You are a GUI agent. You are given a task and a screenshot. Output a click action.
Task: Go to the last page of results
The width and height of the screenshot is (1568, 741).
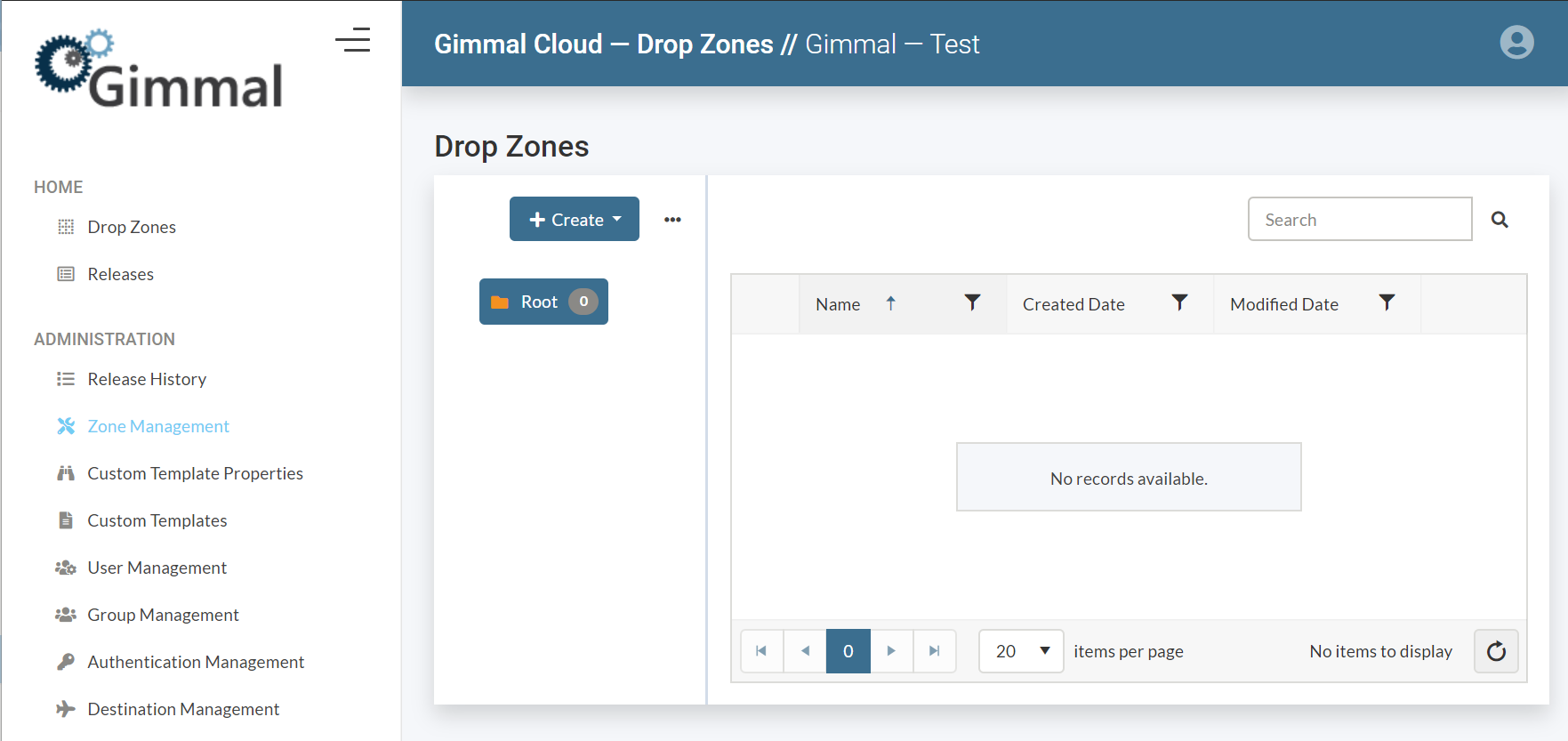934,651
